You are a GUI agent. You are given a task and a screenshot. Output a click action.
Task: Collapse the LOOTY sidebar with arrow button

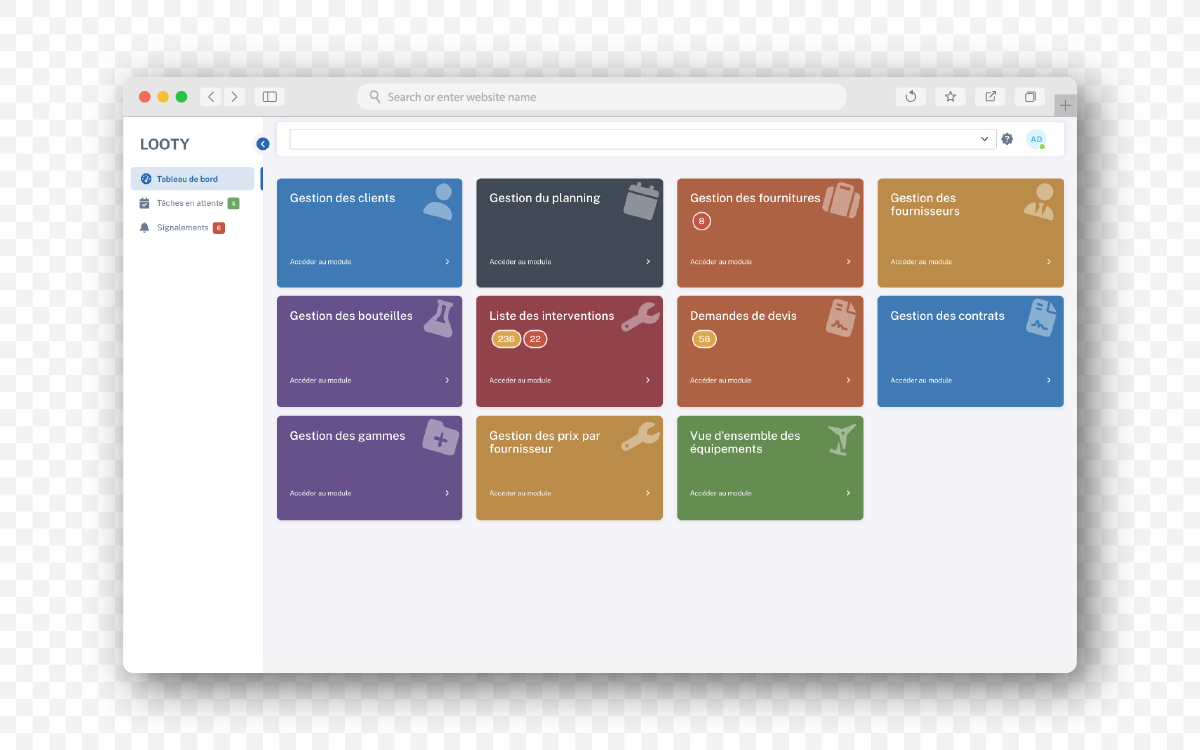pyautogui.click(x=262, y=144)
